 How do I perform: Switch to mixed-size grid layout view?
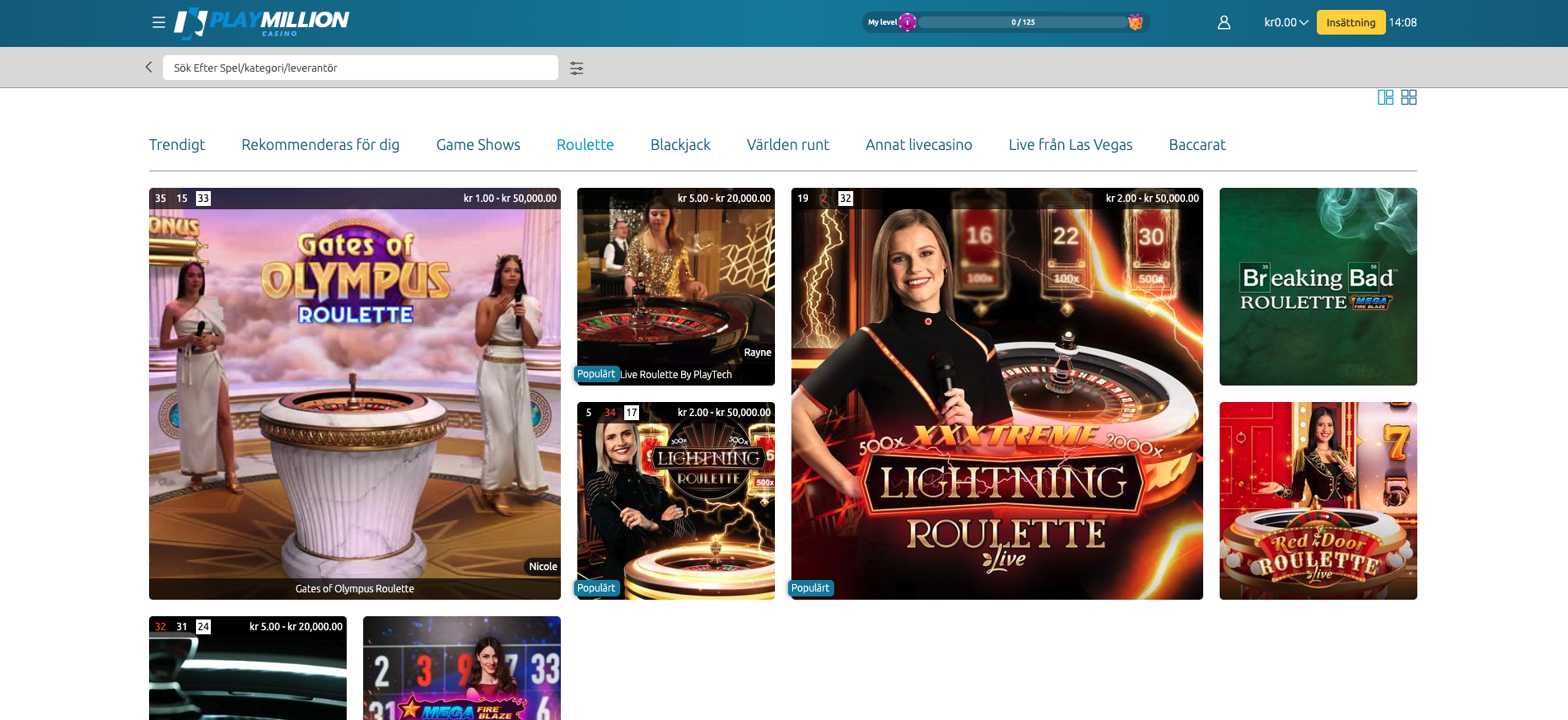click(1385, 97)
